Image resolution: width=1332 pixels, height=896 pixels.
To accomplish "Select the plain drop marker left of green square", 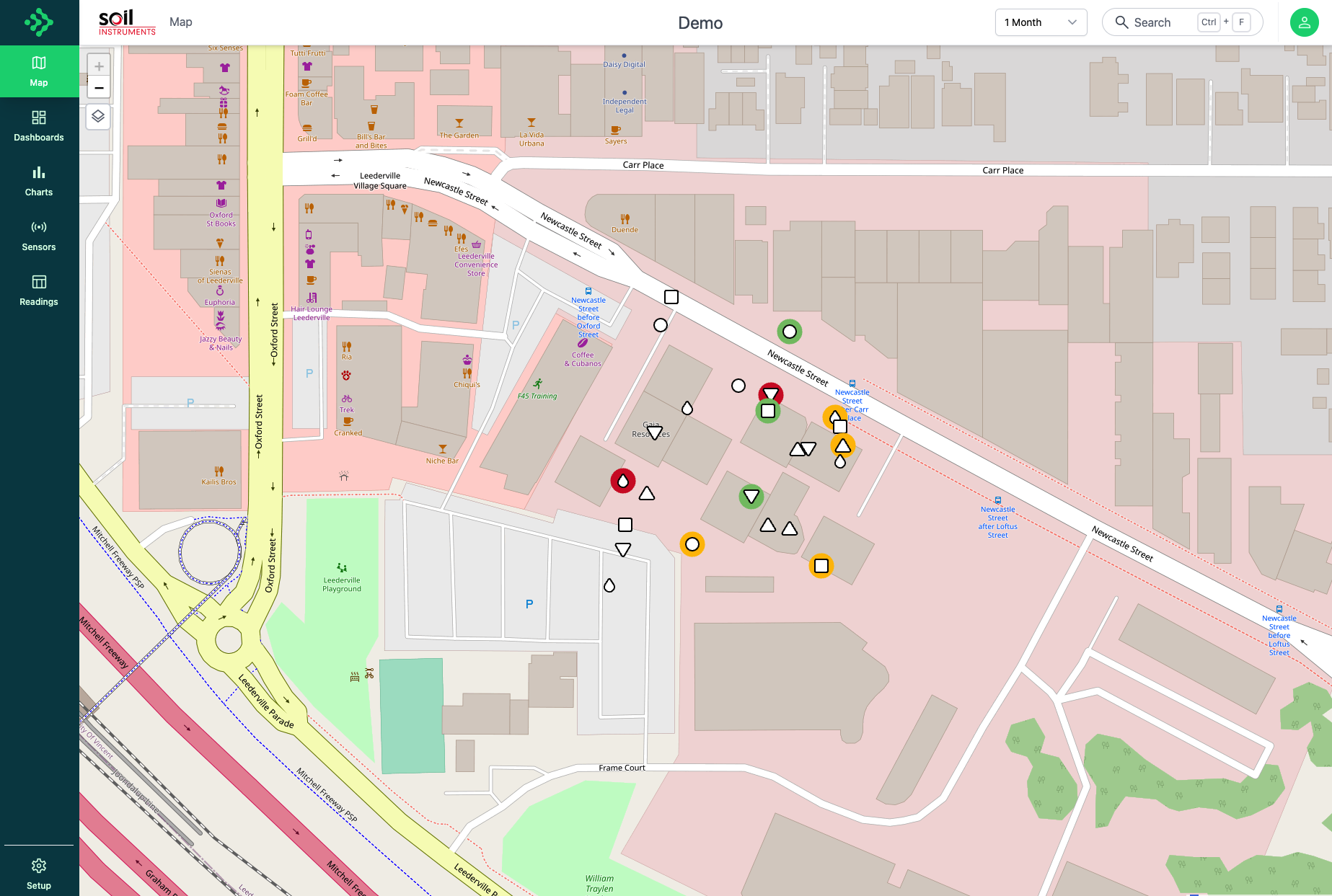I will click(x=687, y=408).
